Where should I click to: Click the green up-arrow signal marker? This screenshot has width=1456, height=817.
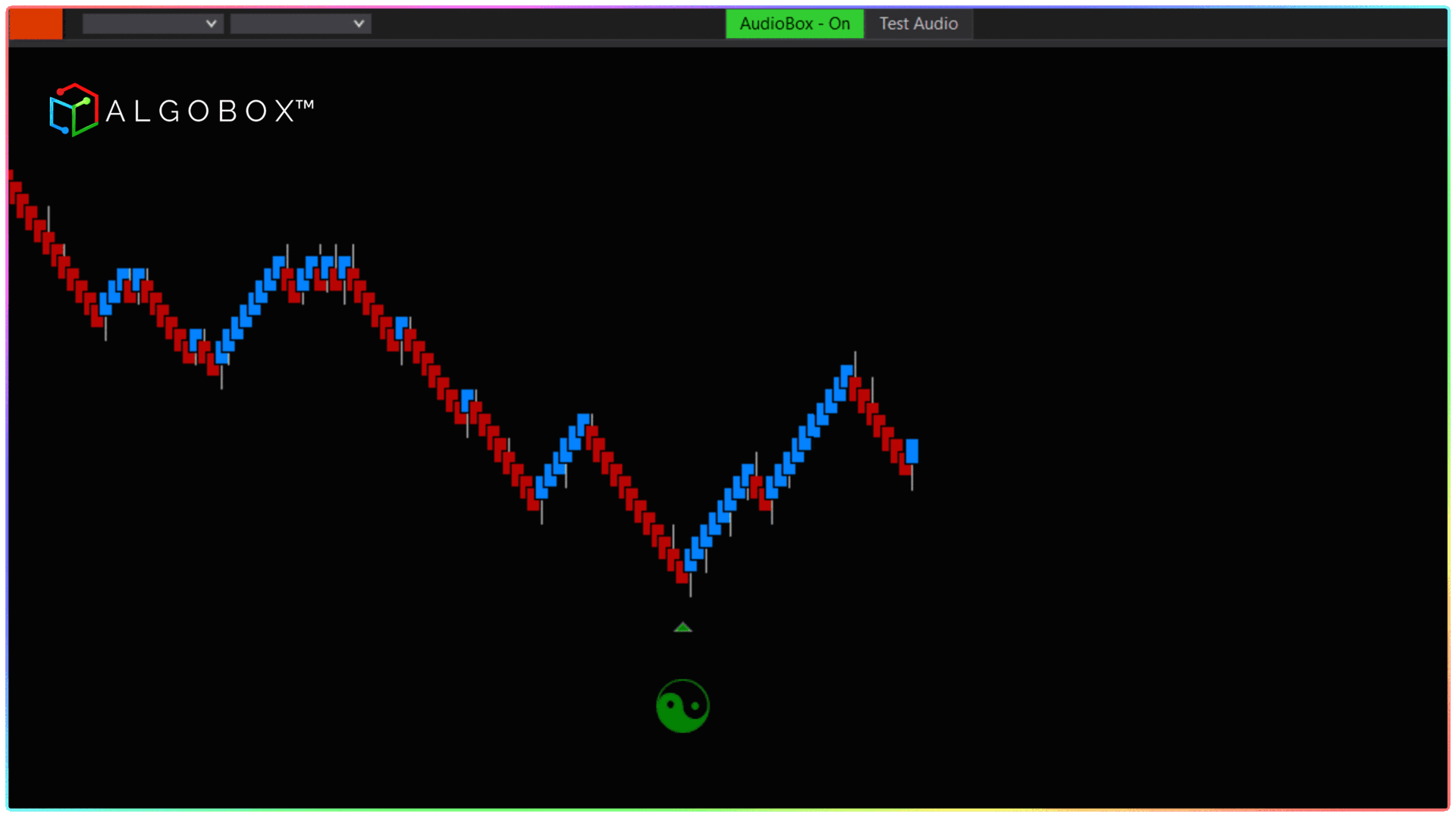(682, 627)
